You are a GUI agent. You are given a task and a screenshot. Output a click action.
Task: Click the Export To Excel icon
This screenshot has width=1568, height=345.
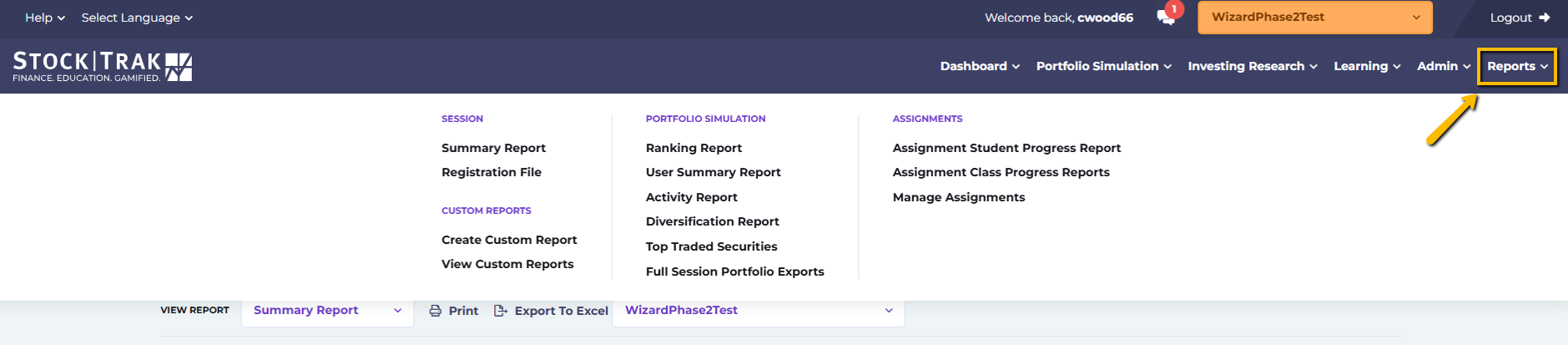501,311
